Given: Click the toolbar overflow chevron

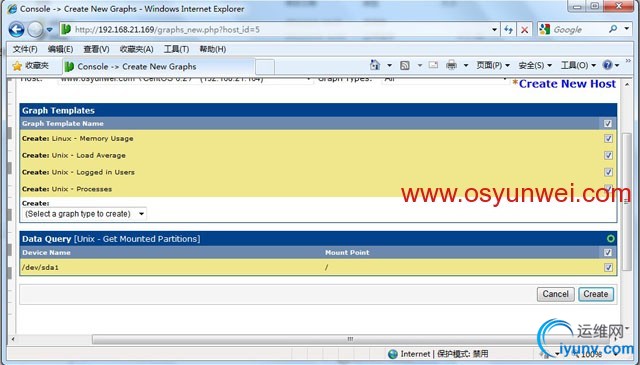Looking at the screenshot, I should coord(628,60).
